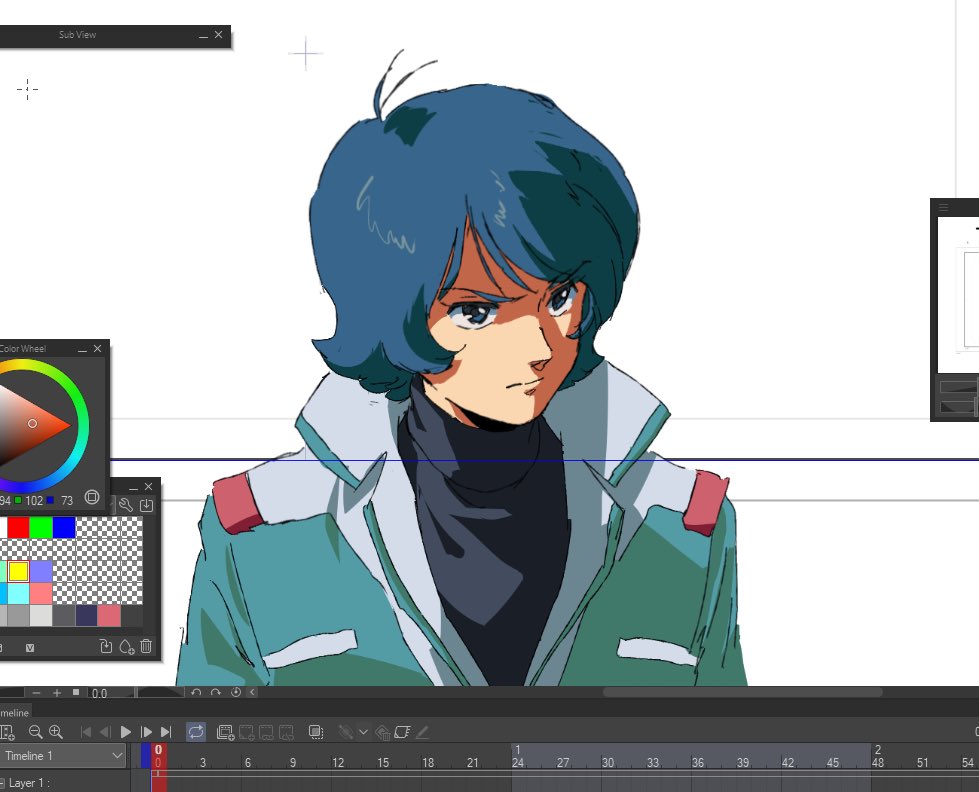Click the canvas zoom in plus button
Screen dimensions: 979x792
(57, 693)
